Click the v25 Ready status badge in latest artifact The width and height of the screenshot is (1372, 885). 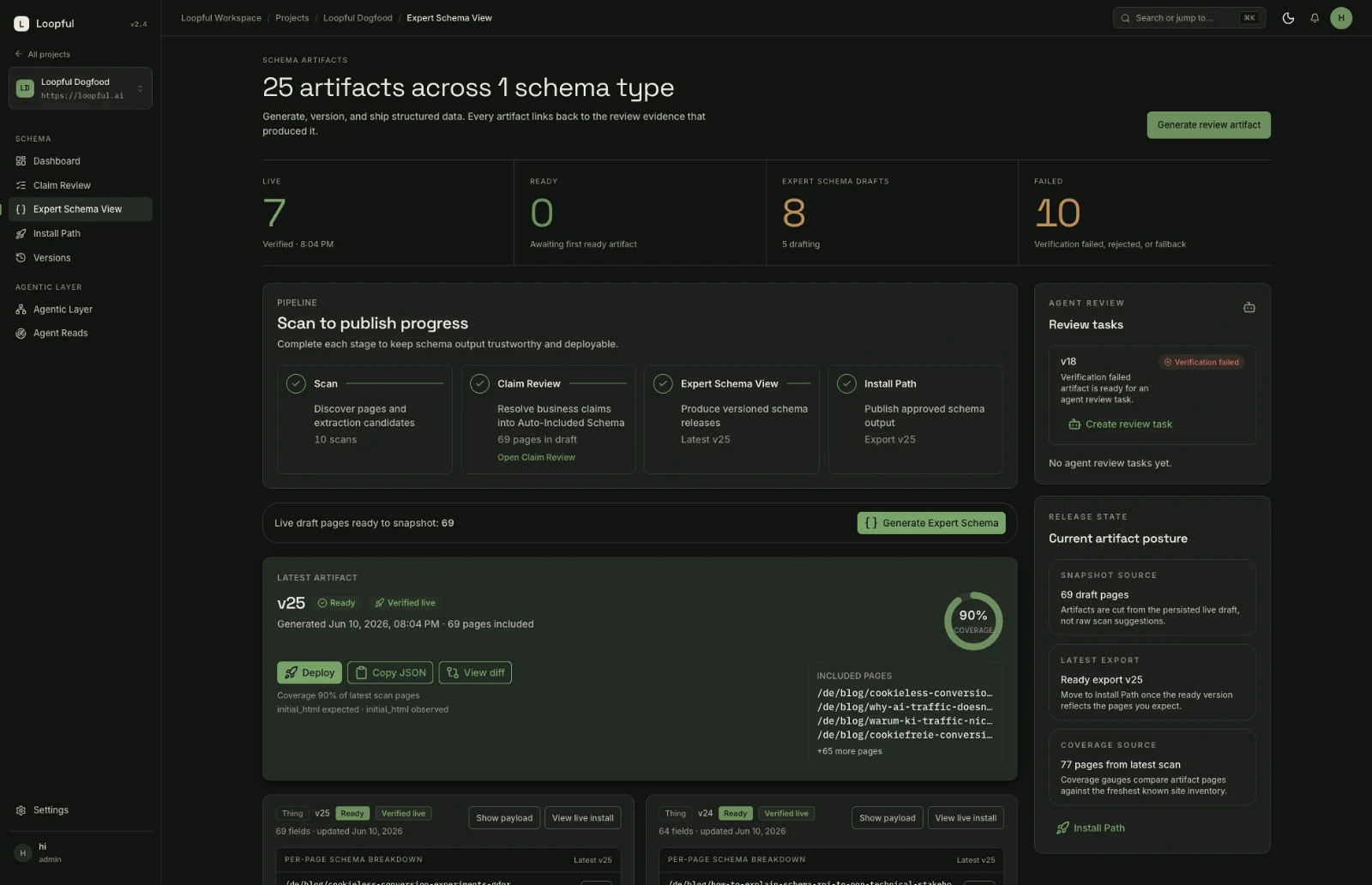(336, 604)
